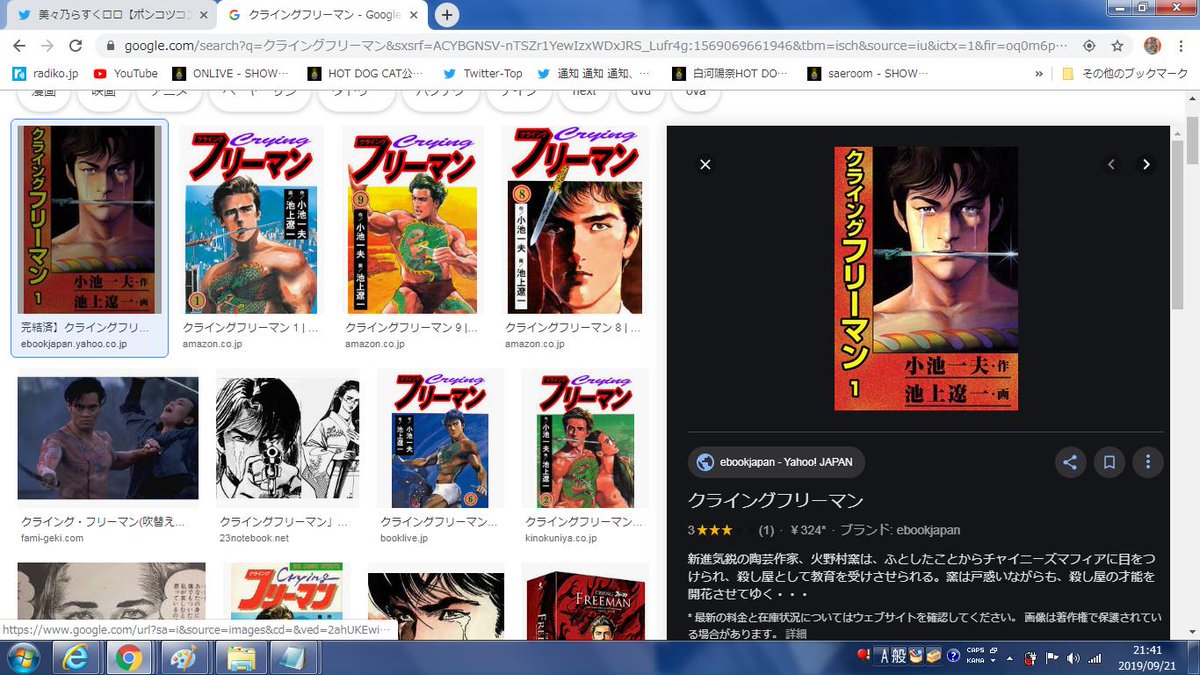Close the image preview panel
Screen dimensions: 1200x675
point(705,164)
